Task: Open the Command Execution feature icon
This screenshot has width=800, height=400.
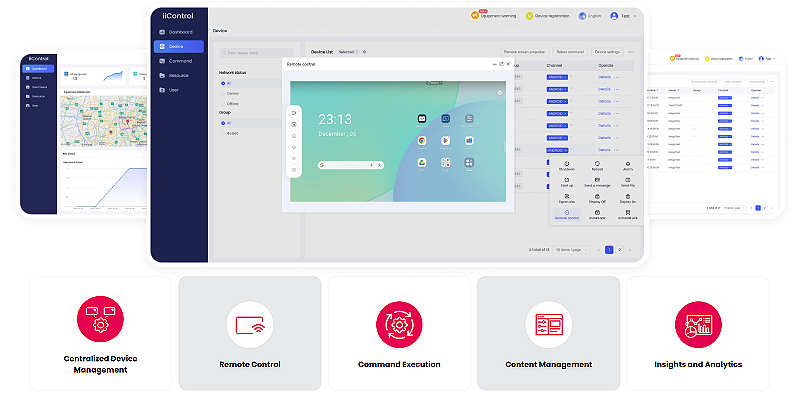Action: pyautogui.click(x=398, y=323)
